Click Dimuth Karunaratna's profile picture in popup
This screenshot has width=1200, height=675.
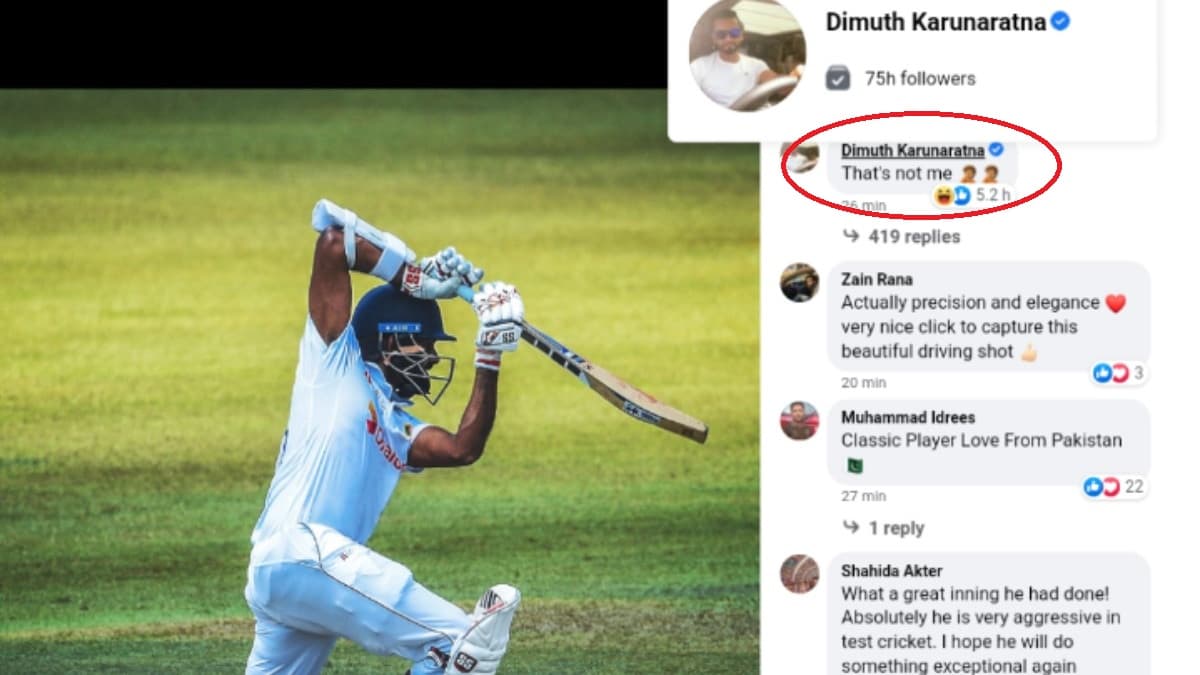pyautogui.click(x=747, y=54)
